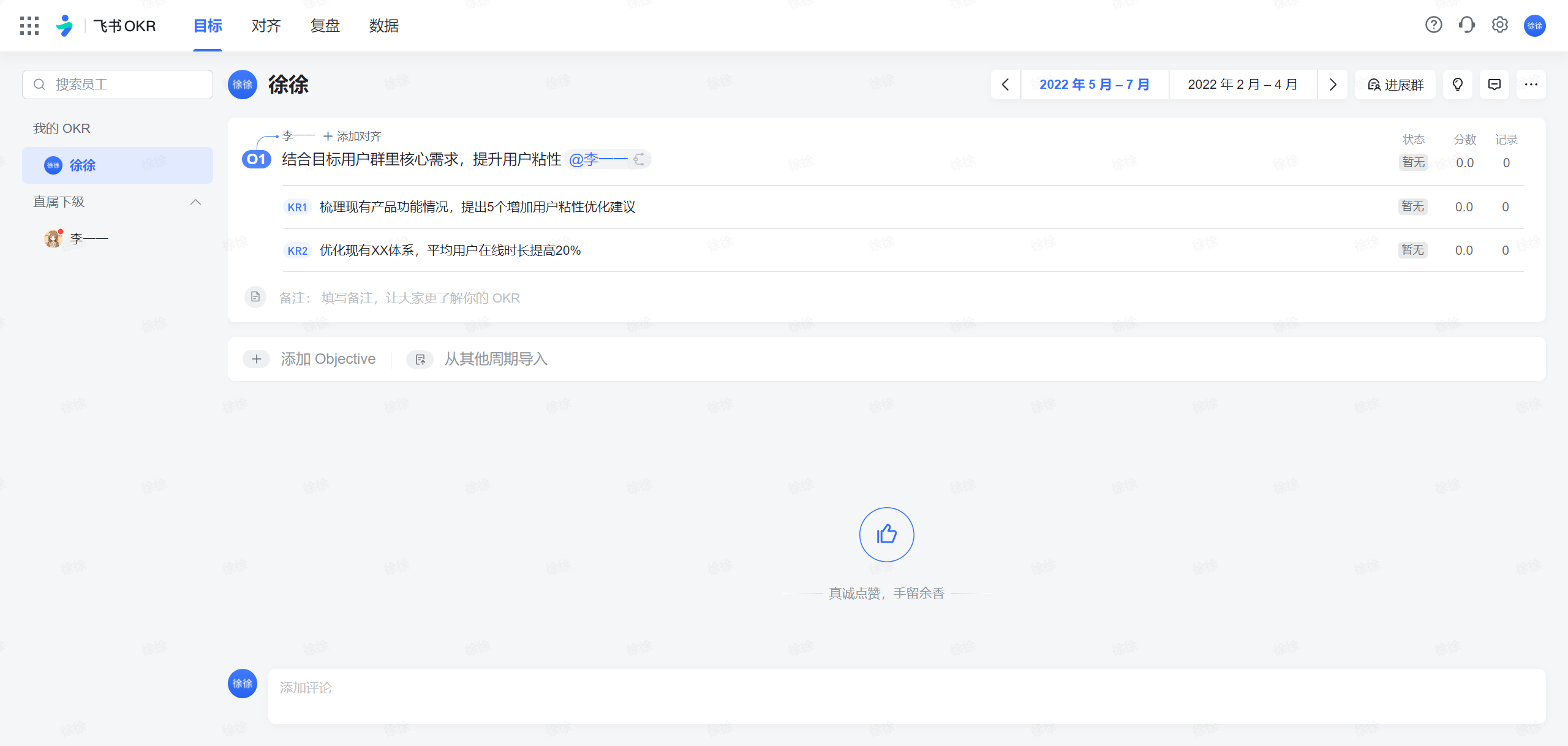The width and height of the screenshot is (1568, 746).
Task: Collapse the 直属下级 section
Action: pos(195,202)
